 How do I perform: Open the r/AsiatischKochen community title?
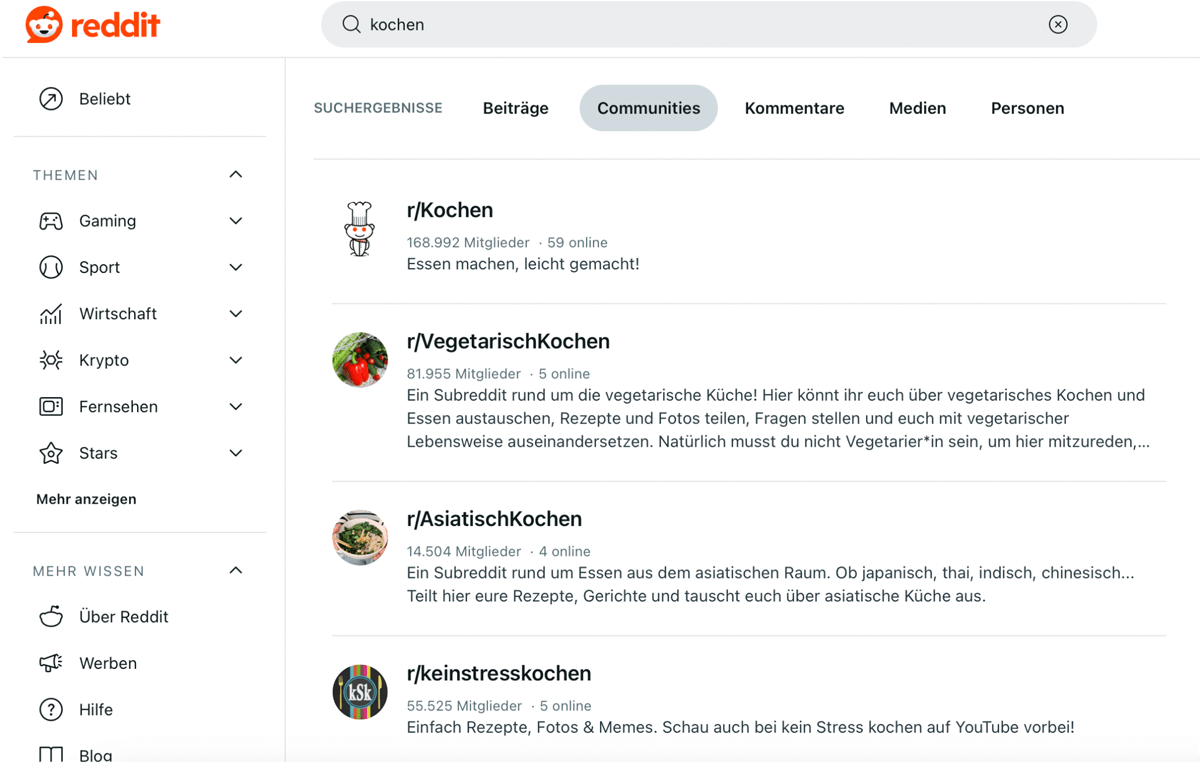coord(494,519)
